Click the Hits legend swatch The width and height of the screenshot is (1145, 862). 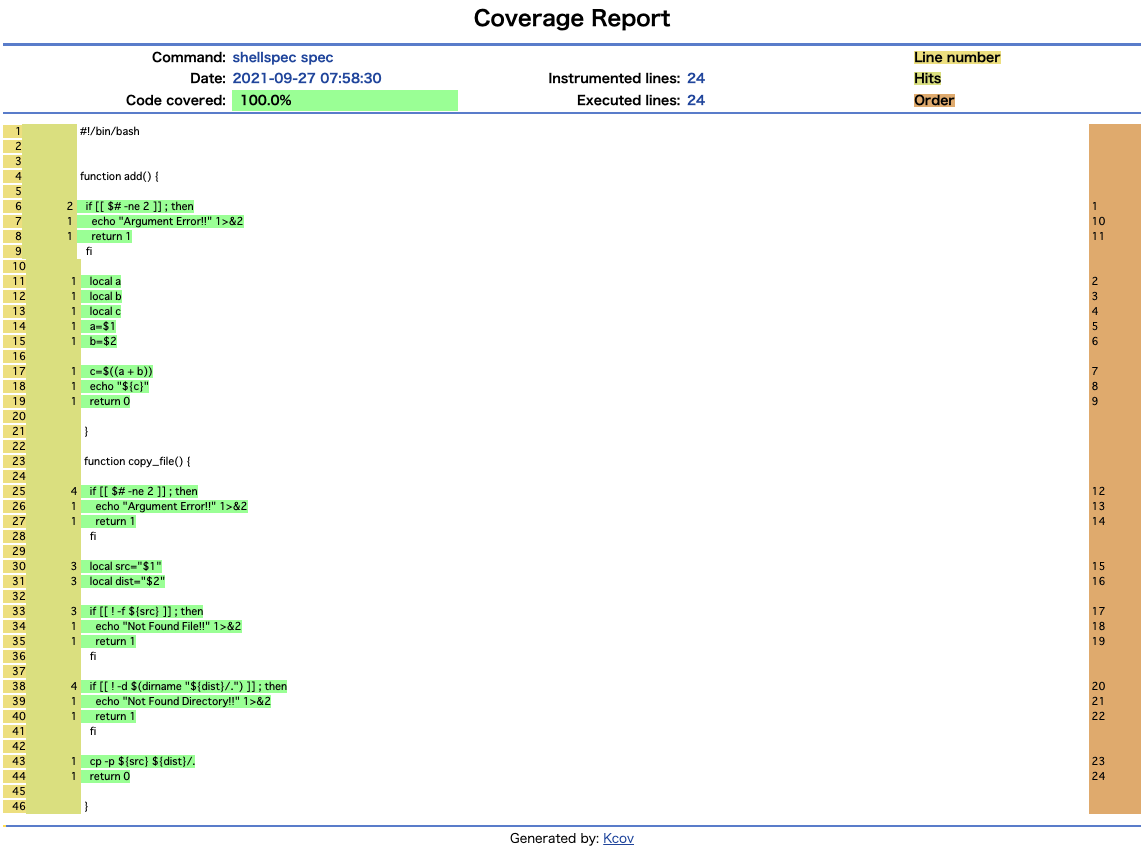pyautogui.click(x=927, y=78)
